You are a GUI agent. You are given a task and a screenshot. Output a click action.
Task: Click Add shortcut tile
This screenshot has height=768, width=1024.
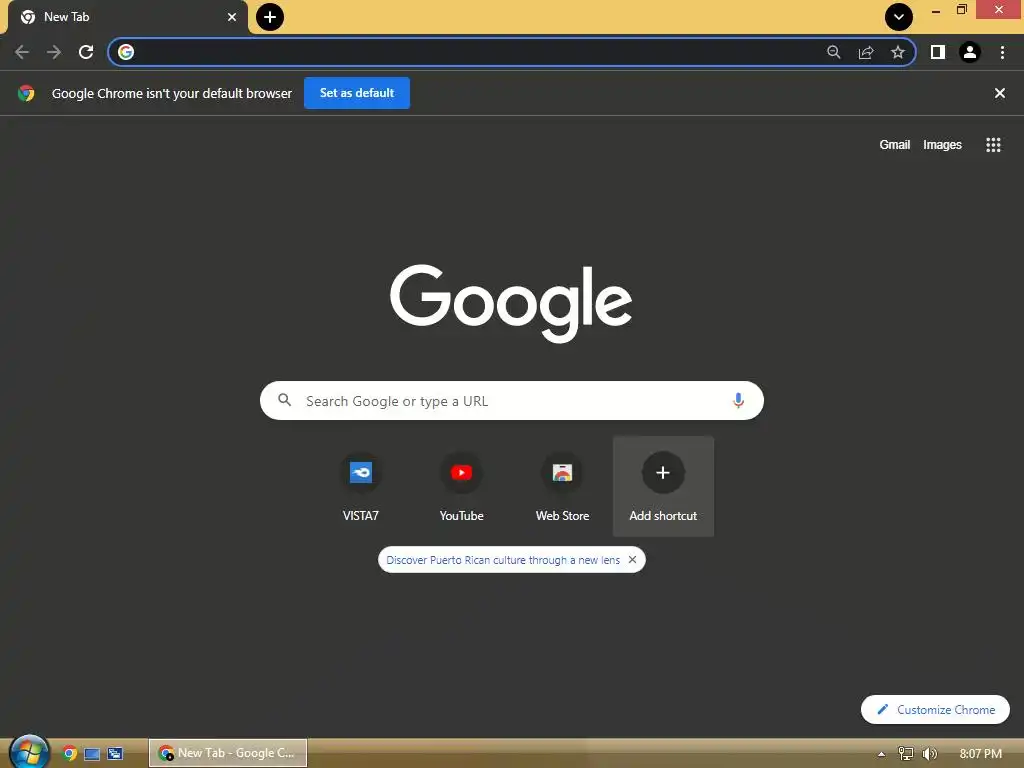click(663, 487)
